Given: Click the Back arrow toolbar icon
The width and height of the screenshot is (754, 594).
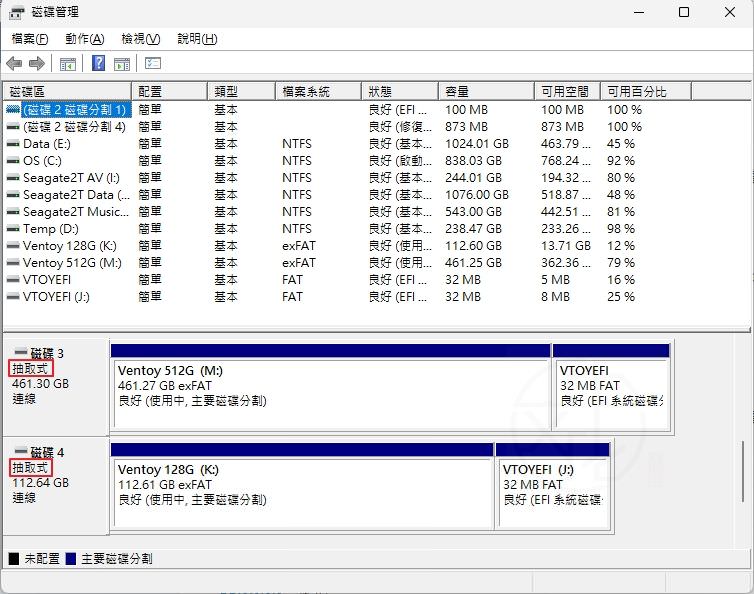Looking at the screenshot, I should click(x=14, y=64).
